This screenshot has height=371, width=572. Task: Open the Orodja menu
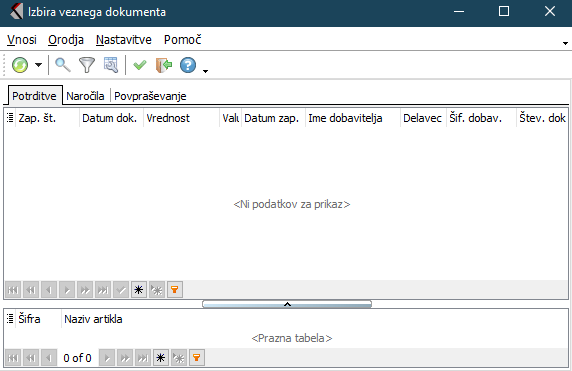[x=66, y=39]
